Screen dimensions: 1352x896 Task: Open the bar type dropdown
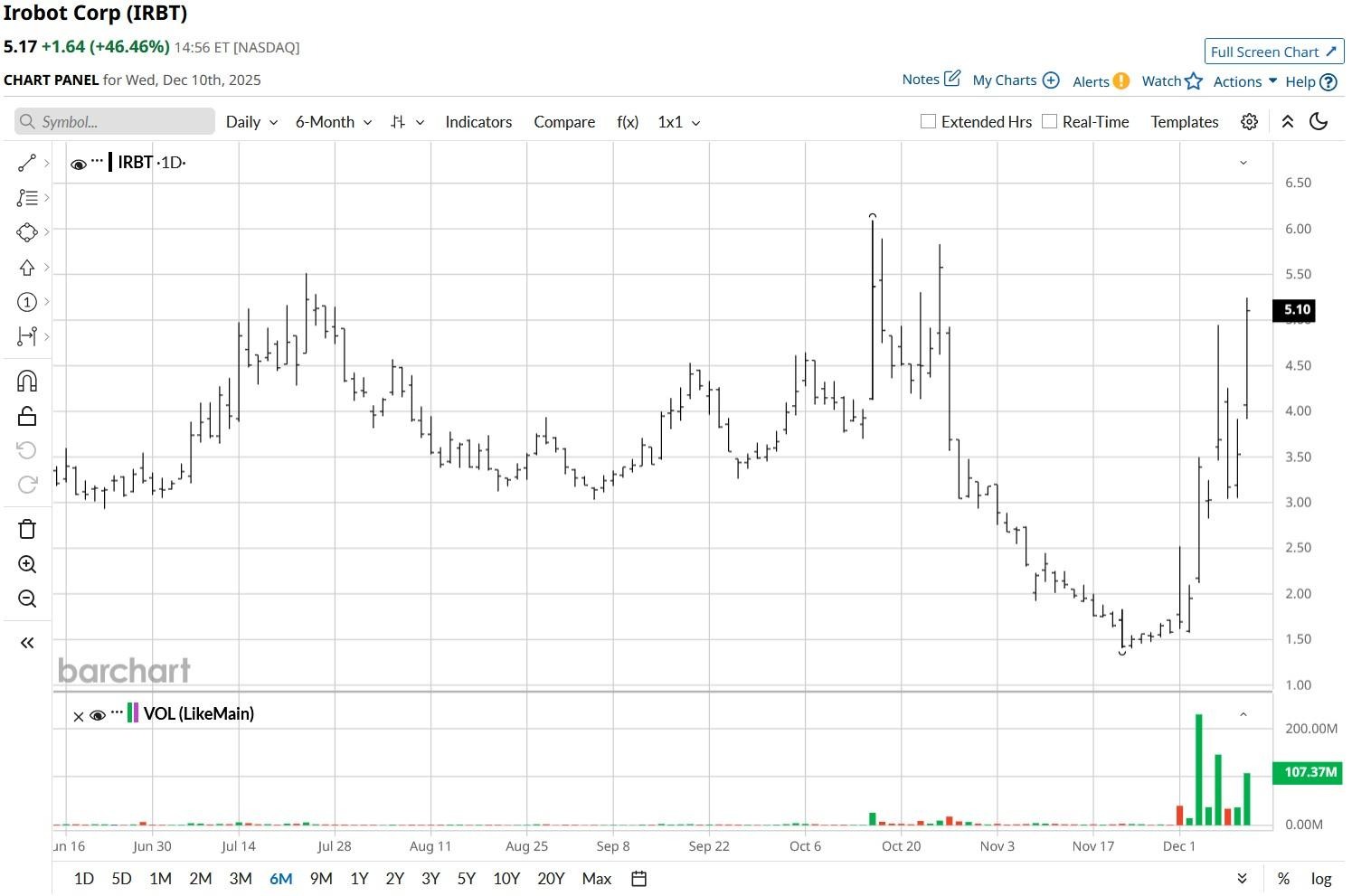407,122
